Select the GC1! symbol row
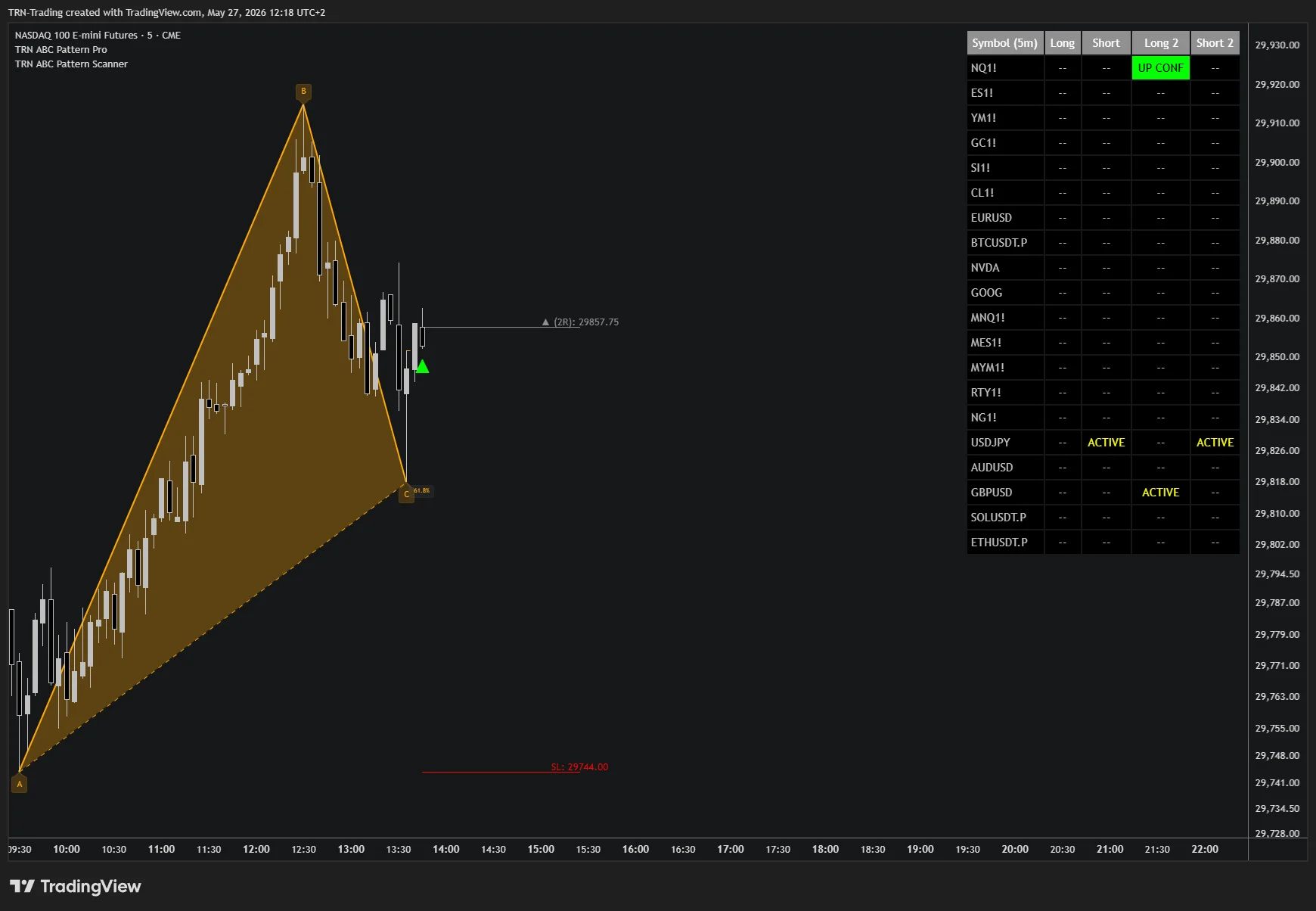Image resolution: width=1316 pixels, height=911 pixels. [1103, 143]
